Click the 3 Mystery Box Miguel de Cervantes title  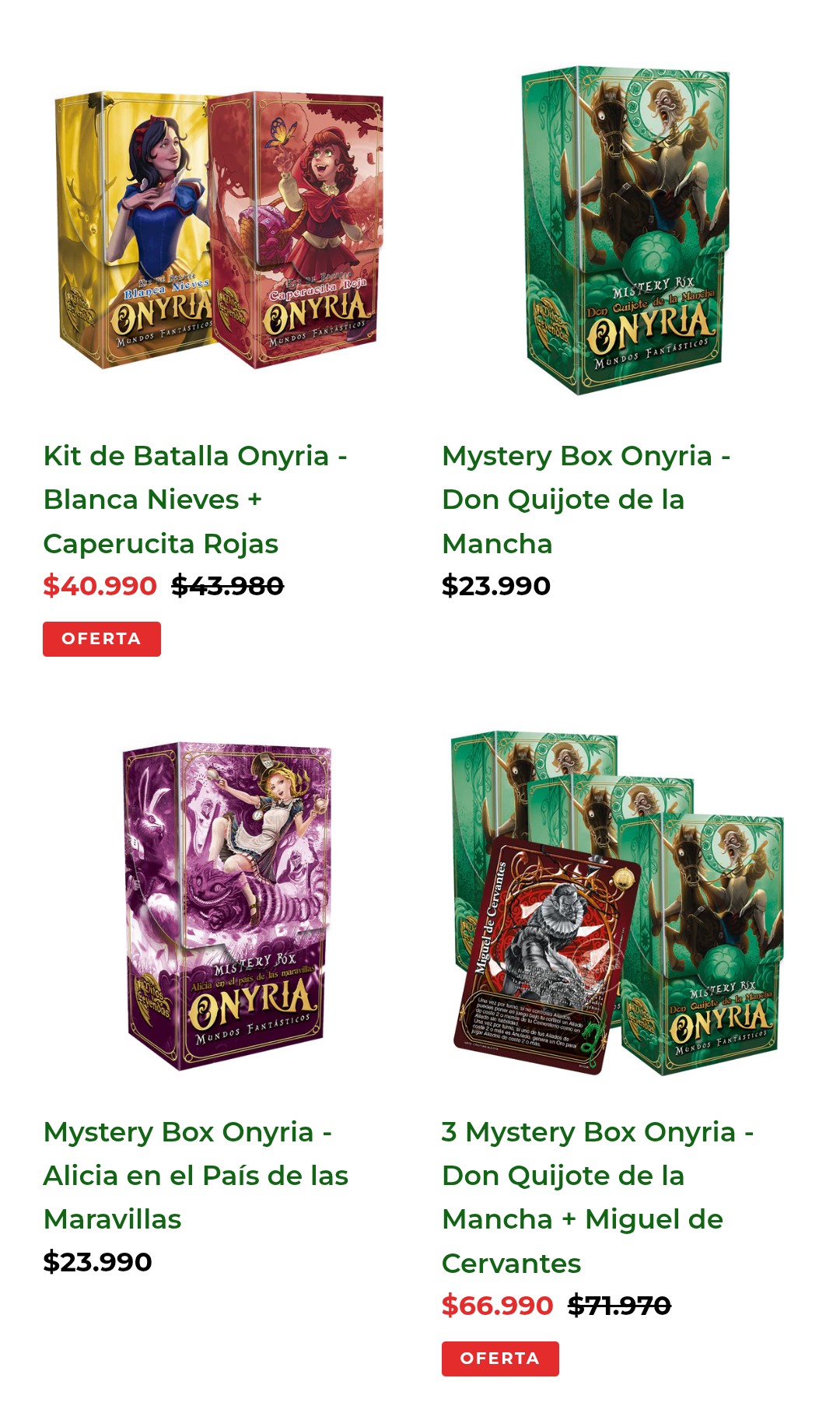pos(597,1197)
